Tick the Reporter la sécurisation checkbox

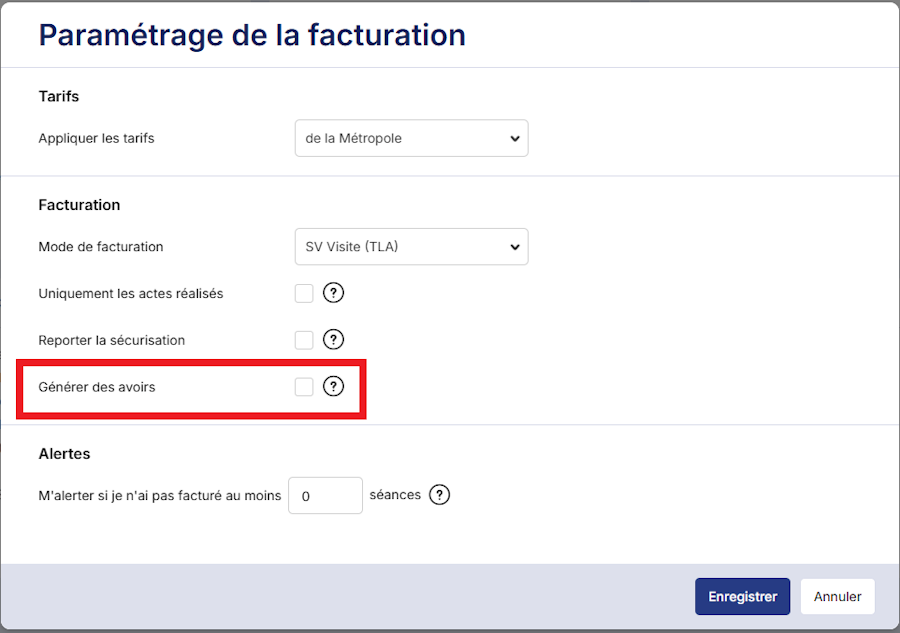pyautogui.click(x=304, y=340)
